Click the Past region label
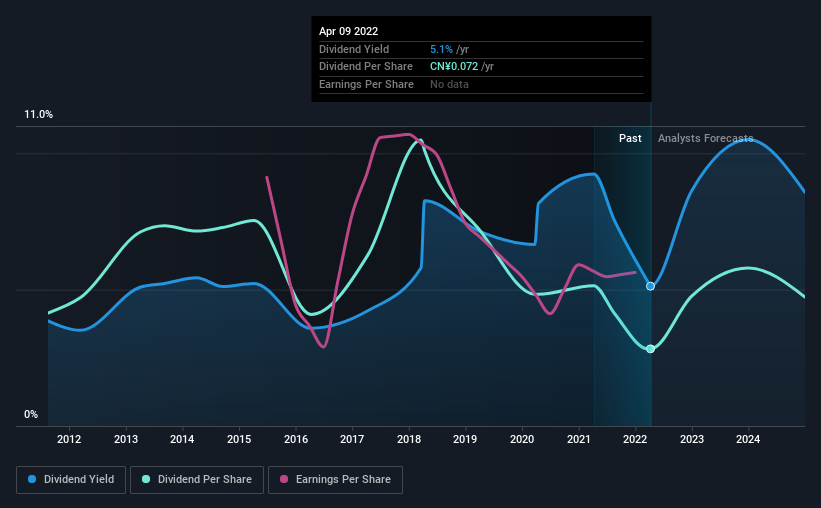 [x=630, y=138]
